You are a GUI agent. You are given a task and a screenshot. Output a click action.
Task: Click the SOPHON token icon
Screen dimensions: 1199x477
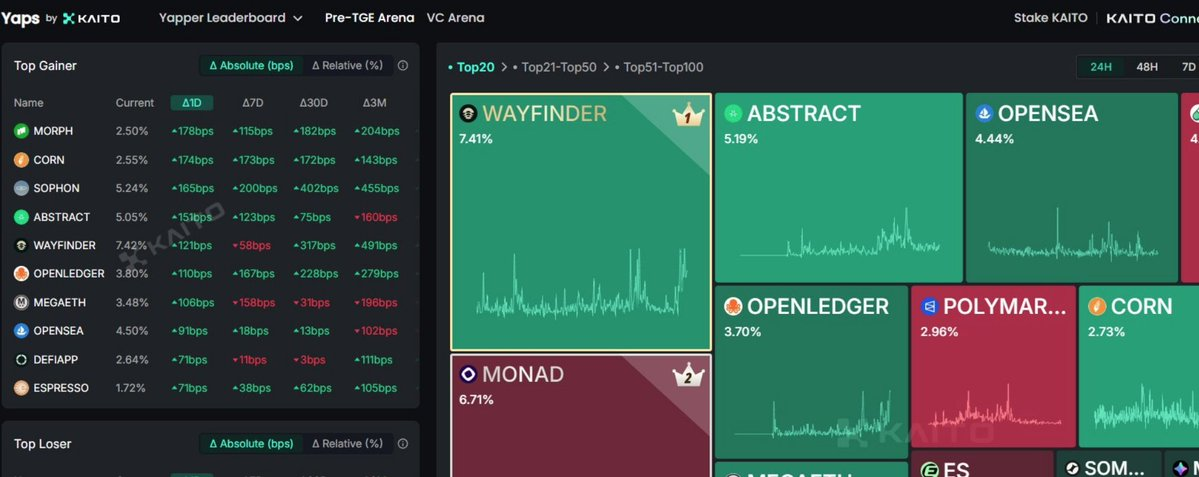(x=21, y=188)
